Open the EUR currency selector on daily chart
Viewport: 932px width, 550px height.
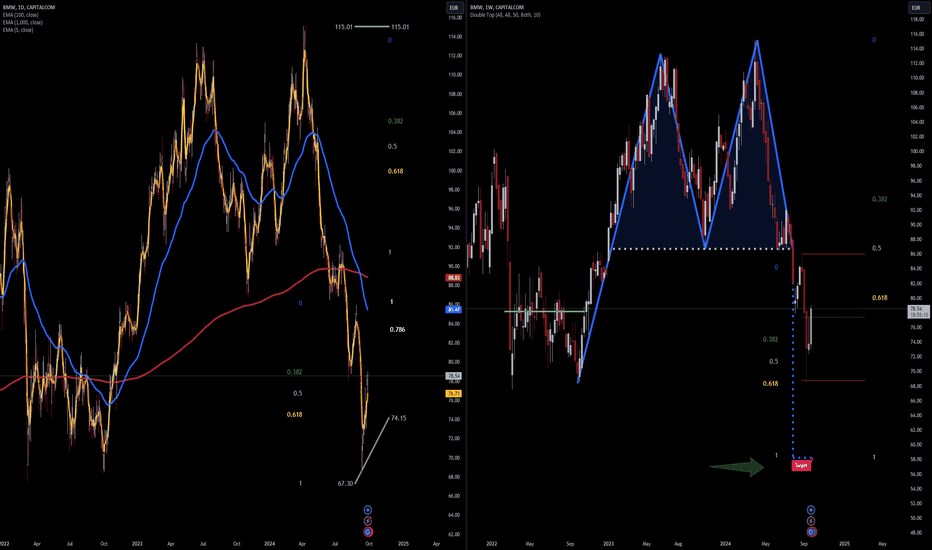(454, 7)
